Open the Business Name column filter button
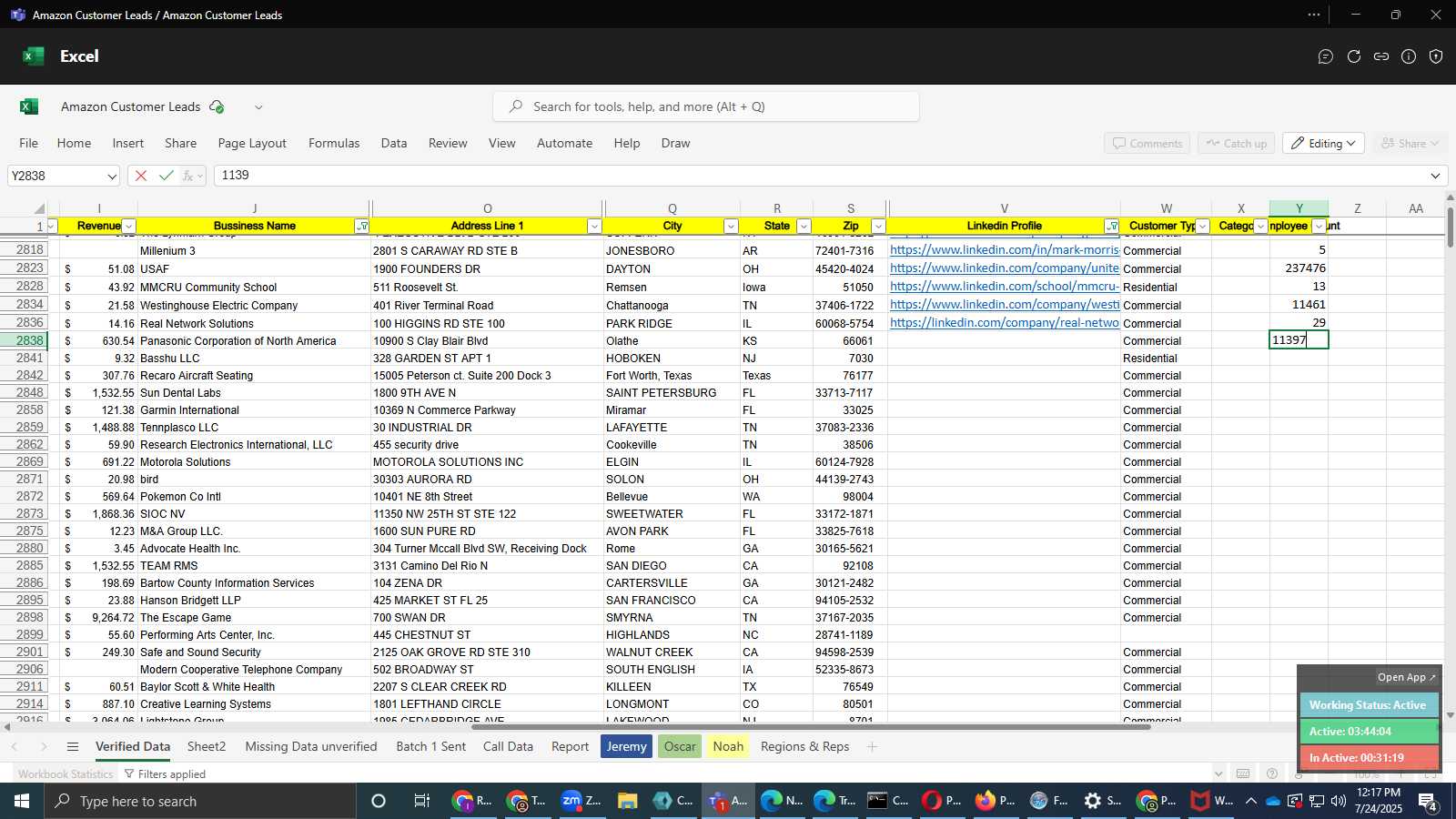Image resolution: width=1456 pixels, height=819 pixels. tap(362, 227)
